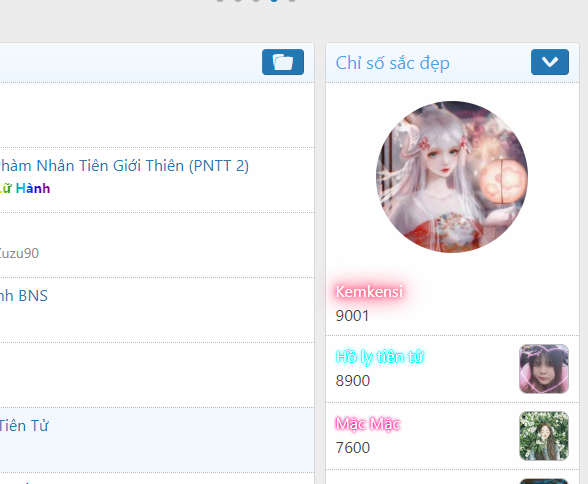Select the active blue carousel dot
Viewport: 588px width, 484px height.
pos(274,0)
